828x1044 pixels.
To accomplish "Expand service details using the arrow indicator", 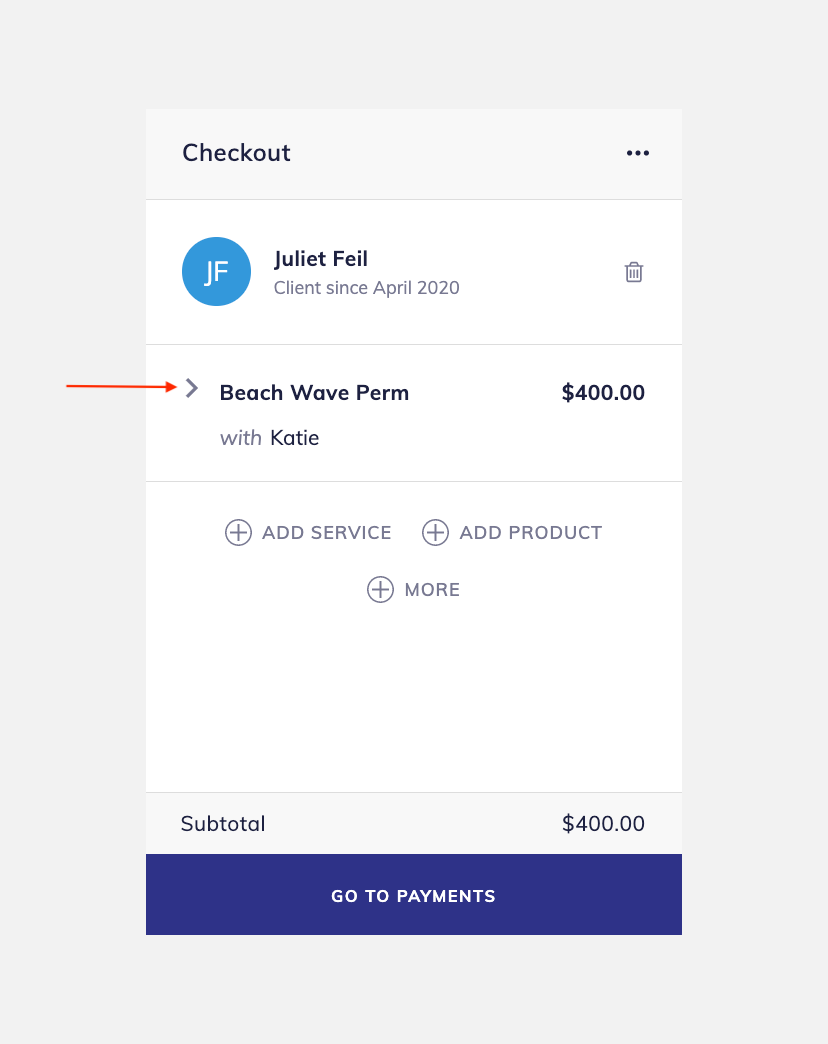I will pyautogui.click(x=191, y=389).
